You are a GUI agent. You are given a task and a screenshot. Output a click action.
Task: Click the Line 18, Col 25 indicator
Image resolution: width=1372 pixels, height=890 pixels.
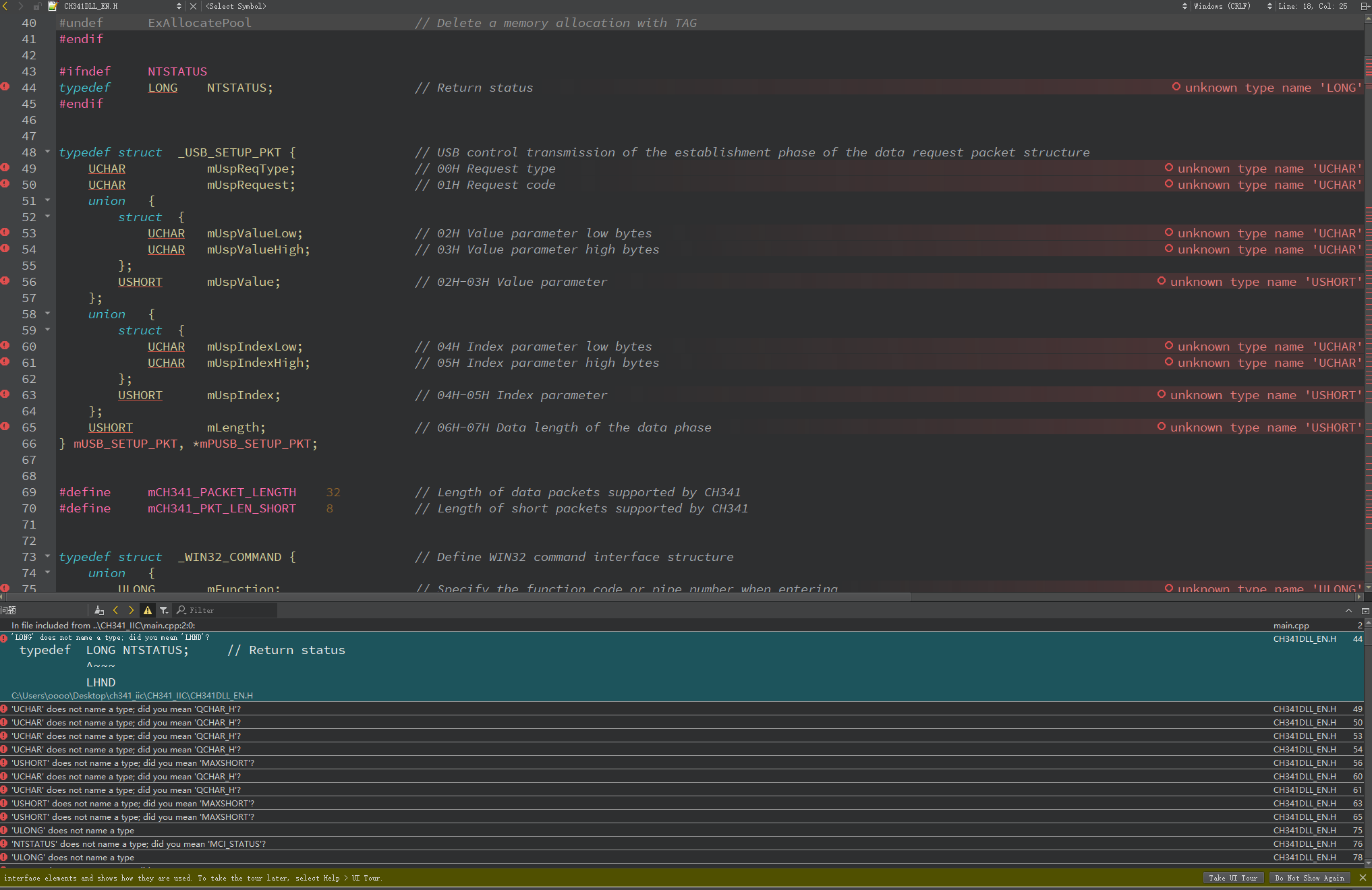[1312, 6]
